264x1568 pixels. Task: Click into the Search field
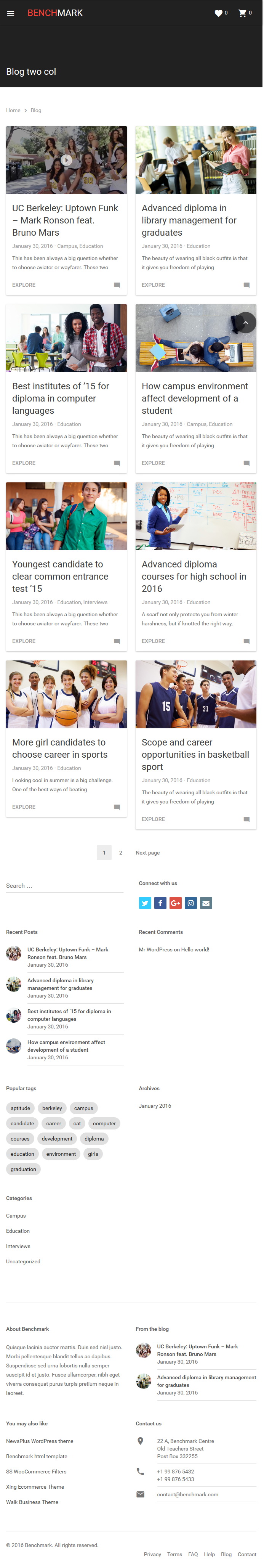click(64, 885)
